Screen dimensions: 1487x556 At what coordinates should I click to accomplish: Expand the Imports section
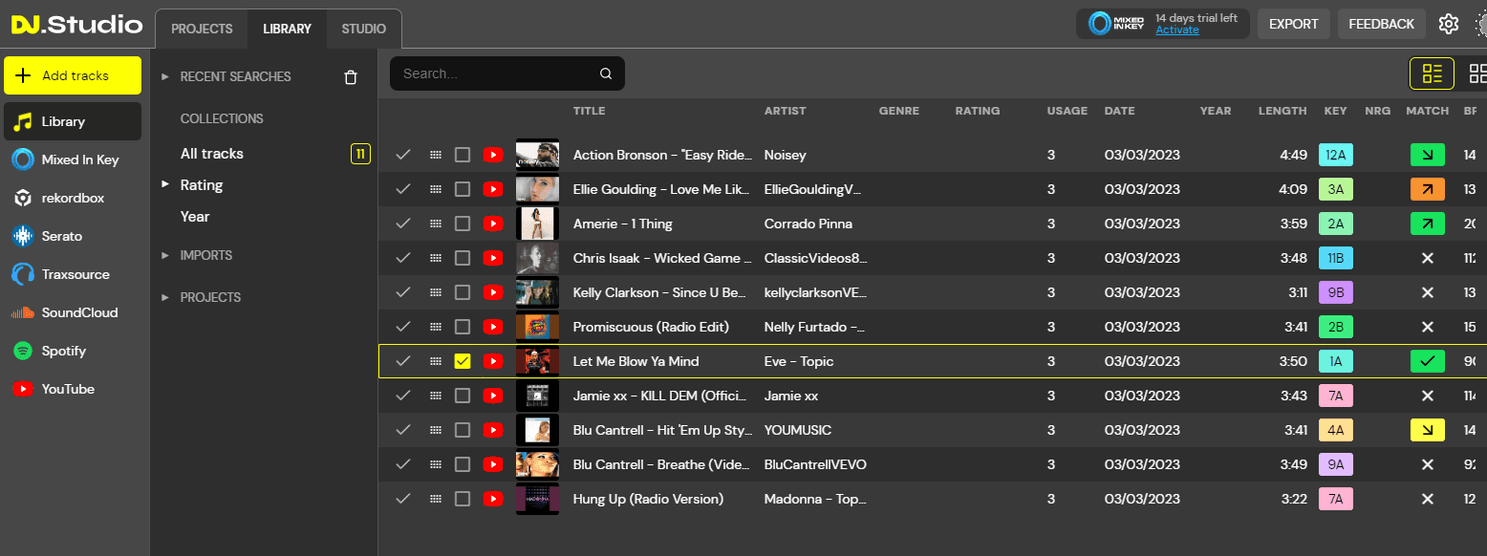tap(166, 256)
